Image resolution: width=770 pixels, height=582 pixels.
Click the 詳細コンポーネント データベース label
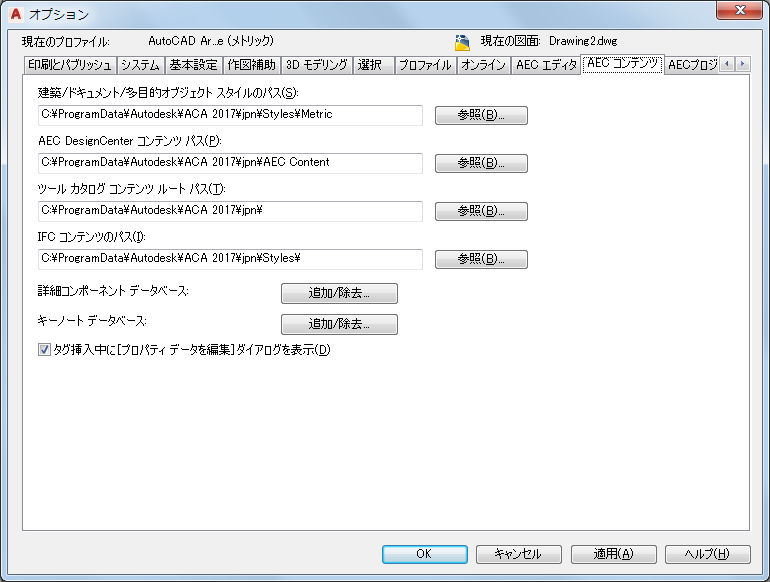(x=113, y=291)
